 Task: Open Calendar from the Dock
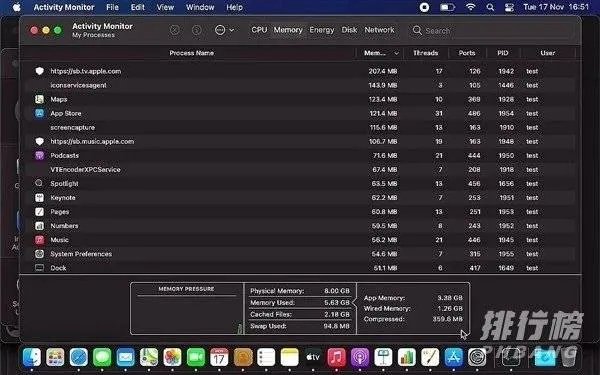pyautogui.click(x=219, y=357)
